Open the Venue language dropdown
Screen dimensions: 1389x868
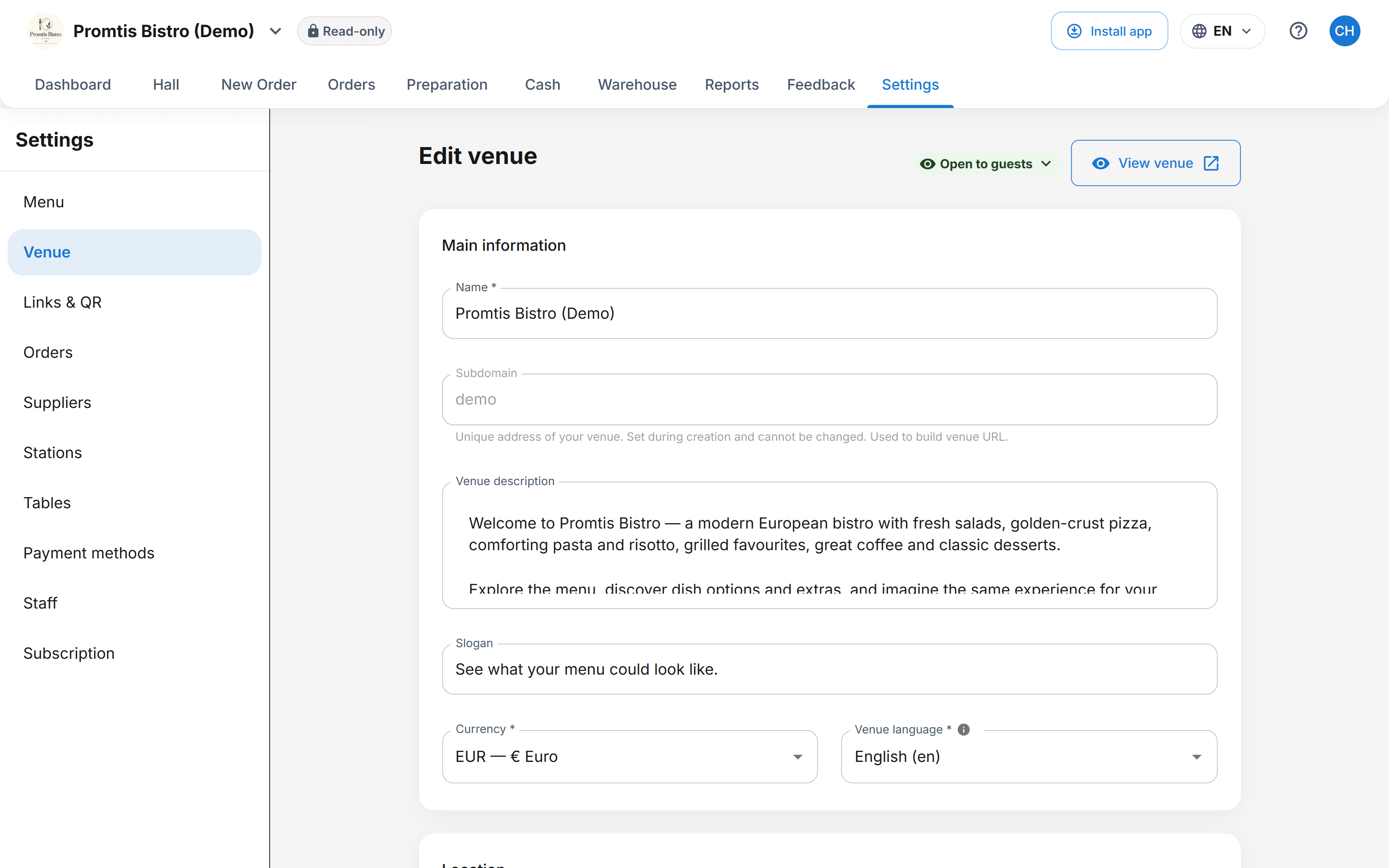click(x=1029, y=756)
